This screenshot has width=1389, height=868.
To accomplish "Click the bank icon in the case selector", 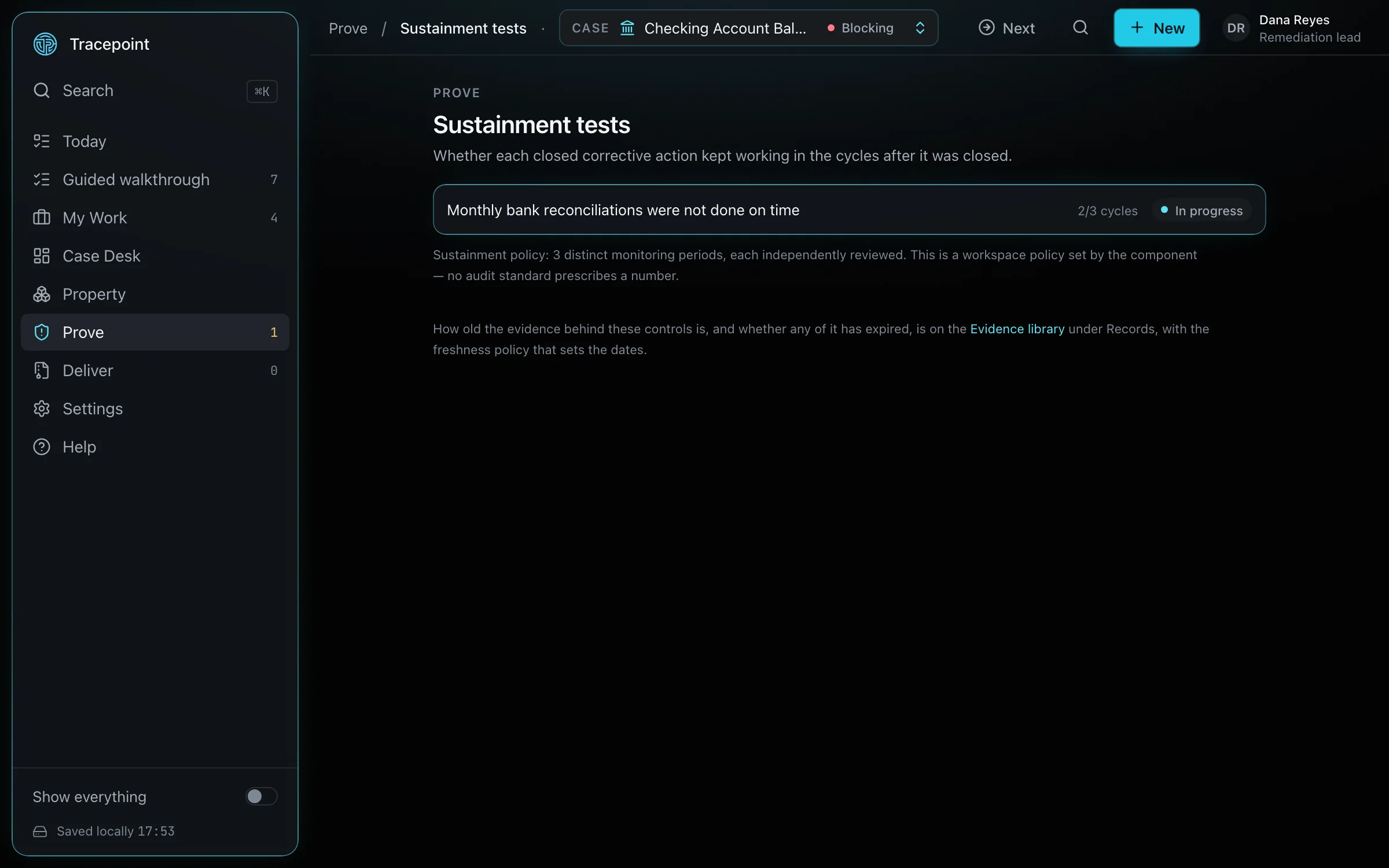I will point(627,28).
